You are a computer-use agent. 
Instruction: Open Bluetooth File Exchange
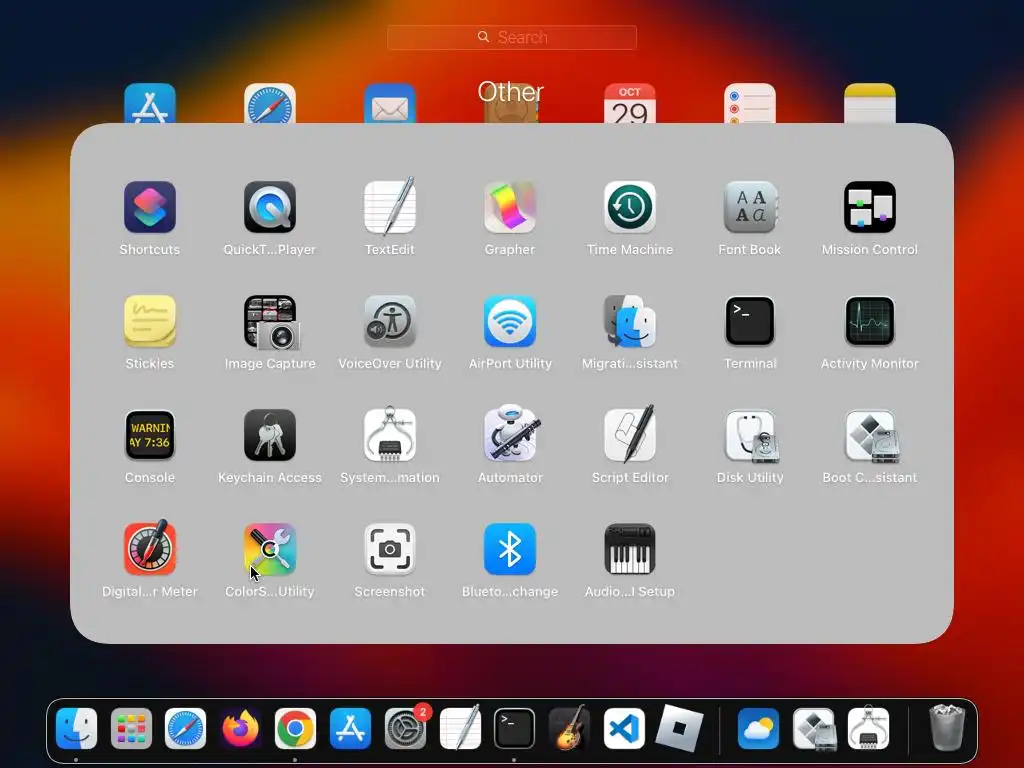click(510, 549)
